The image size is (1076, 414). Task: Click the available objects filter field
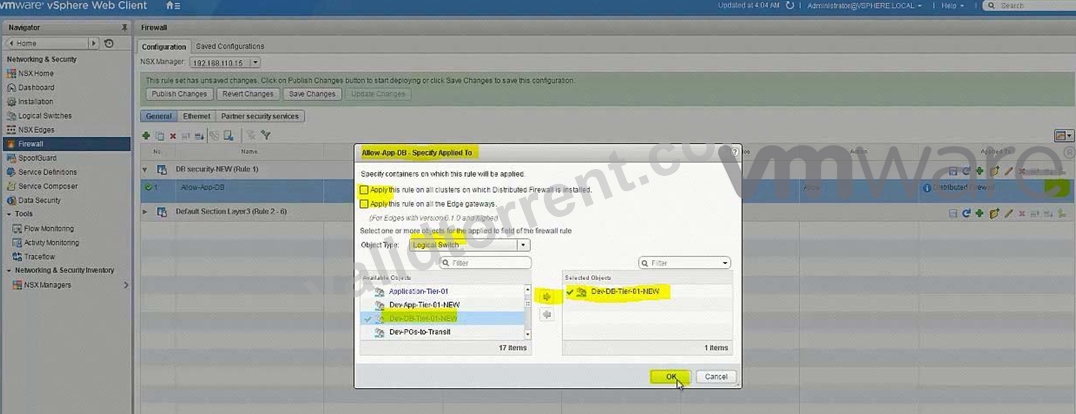coord(485,263)
